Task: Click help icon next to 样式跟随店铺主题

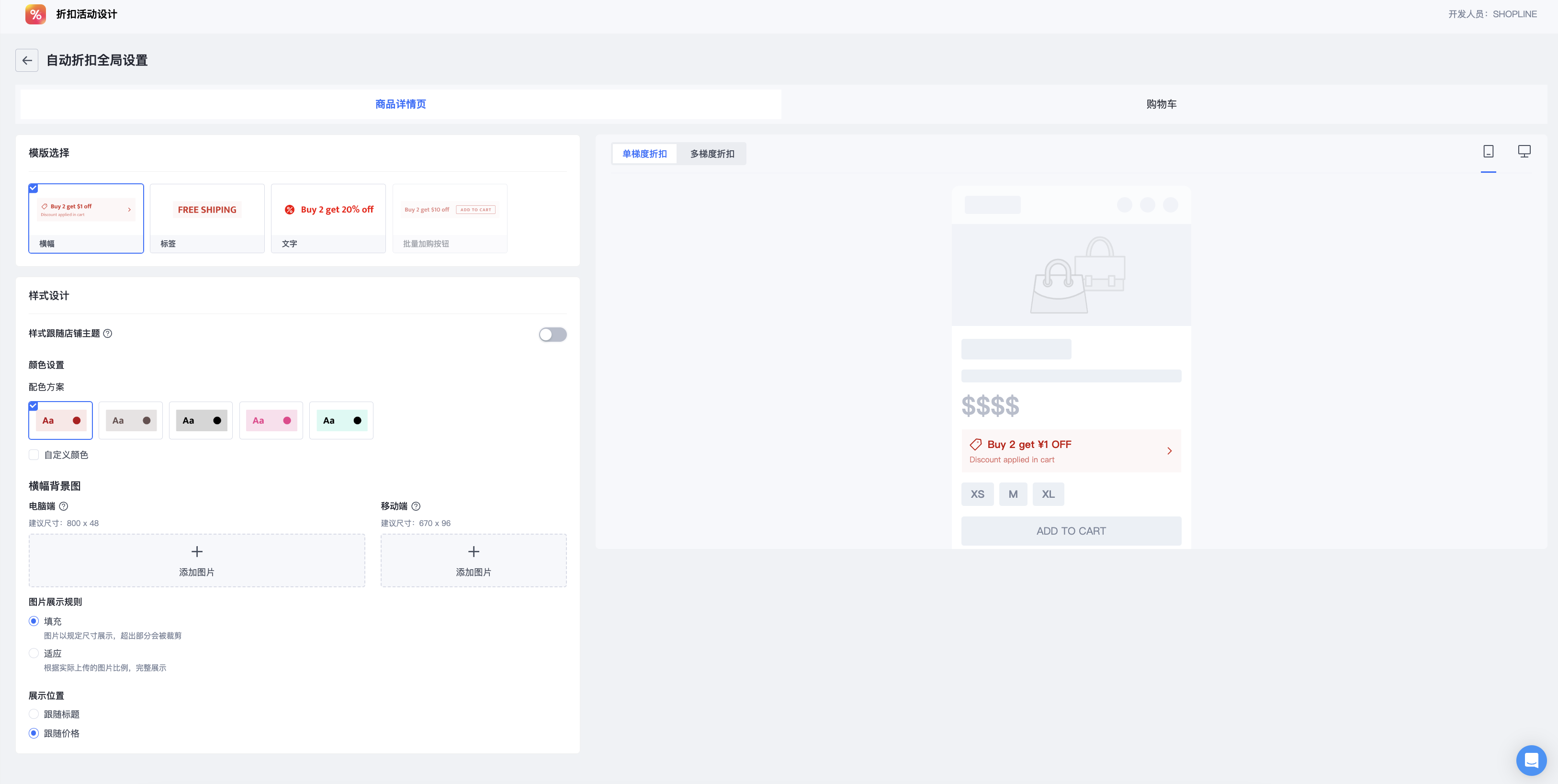Action: [108, 334]
